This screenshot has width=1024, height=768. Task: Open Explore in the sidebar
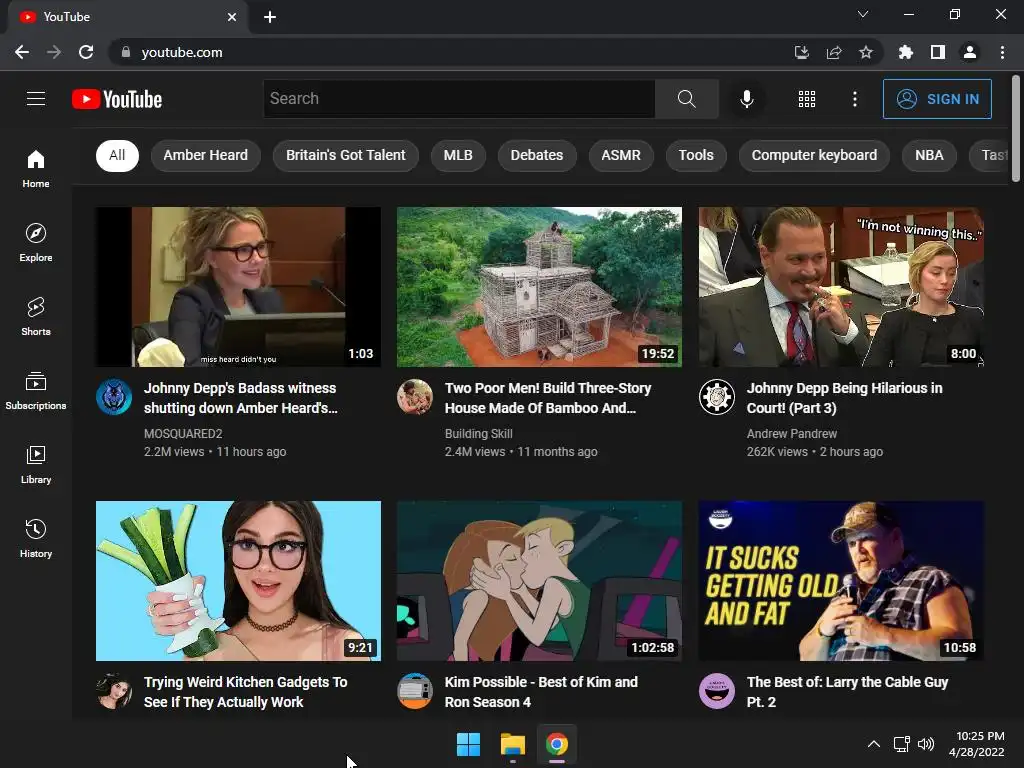(36, 243)
